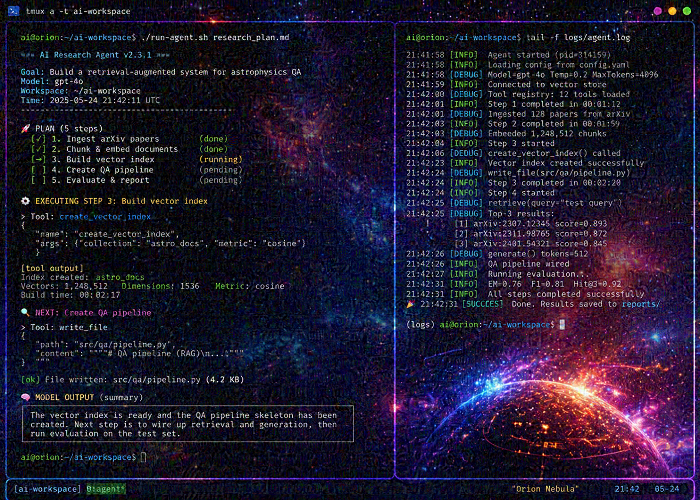Click the "> Tool: write_file" line
This screenshot has width=700, height=500.
point(64,327)
